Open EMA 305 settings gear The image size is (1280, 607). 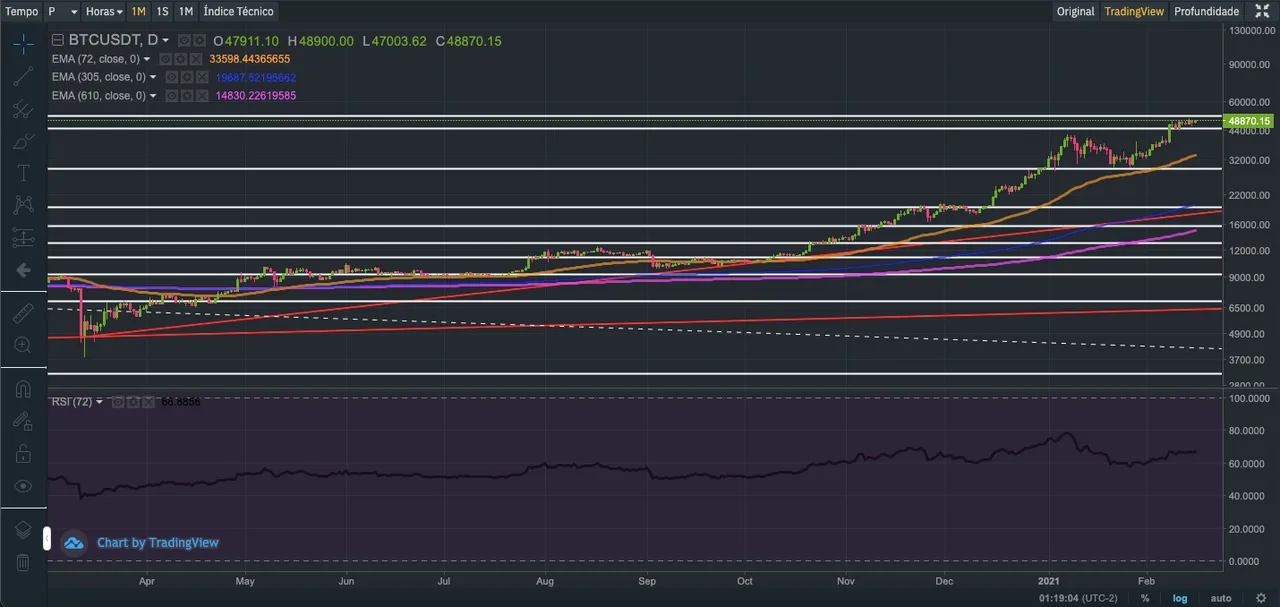[x=186, y=77]
